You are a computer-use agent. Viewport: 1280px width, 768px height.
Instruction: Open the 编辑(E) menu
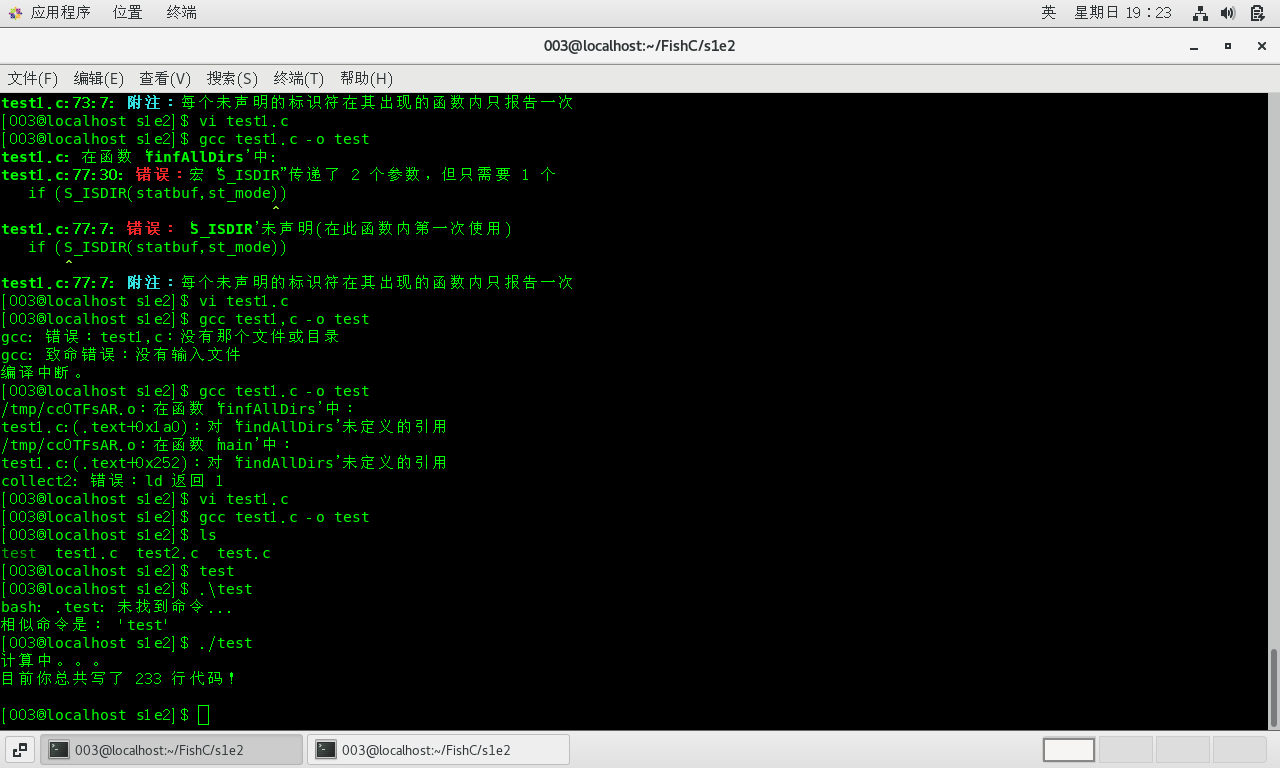coord(99,78)
